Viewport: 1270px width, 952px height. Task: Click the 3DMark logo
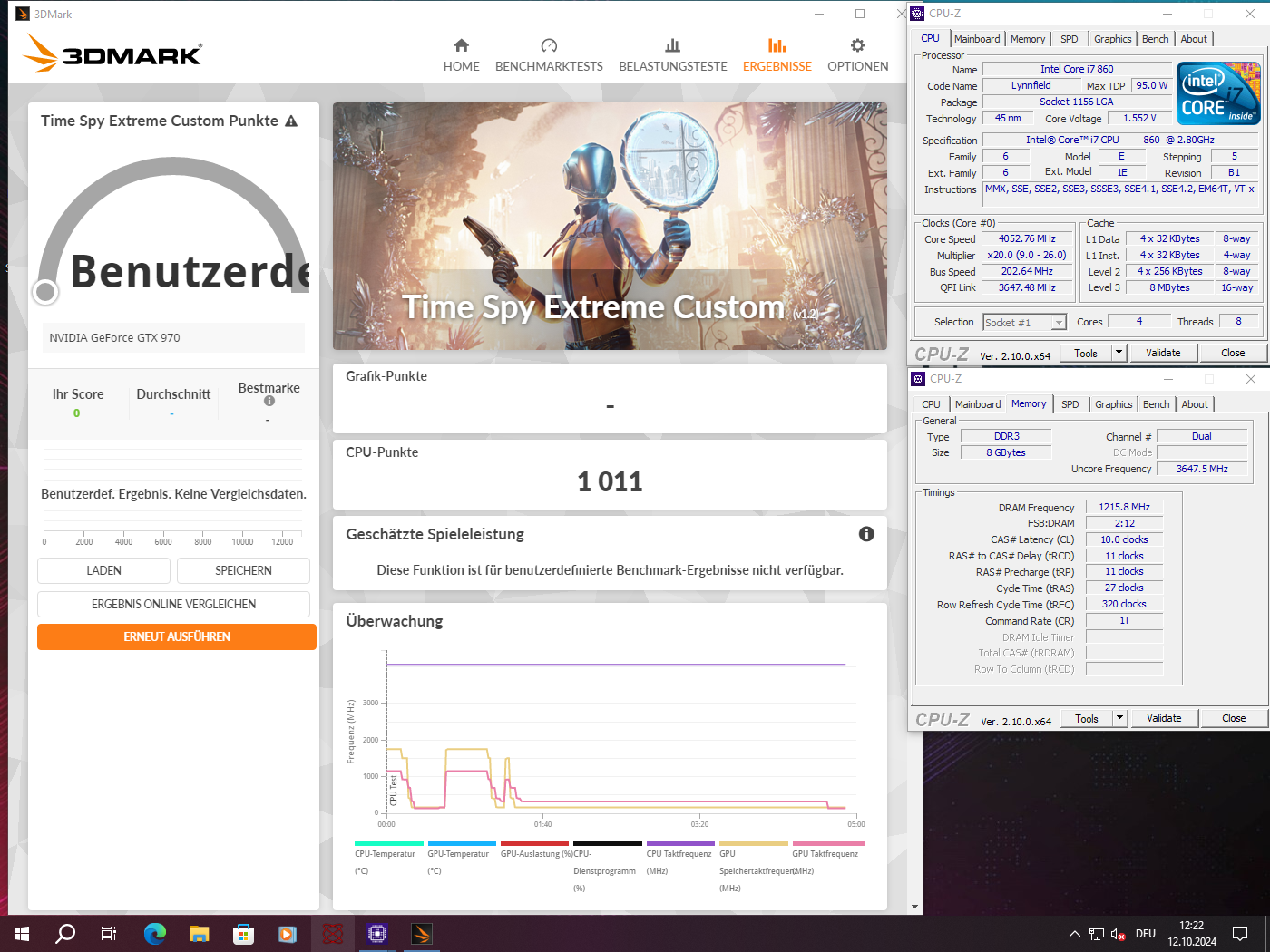pos(112,53)
